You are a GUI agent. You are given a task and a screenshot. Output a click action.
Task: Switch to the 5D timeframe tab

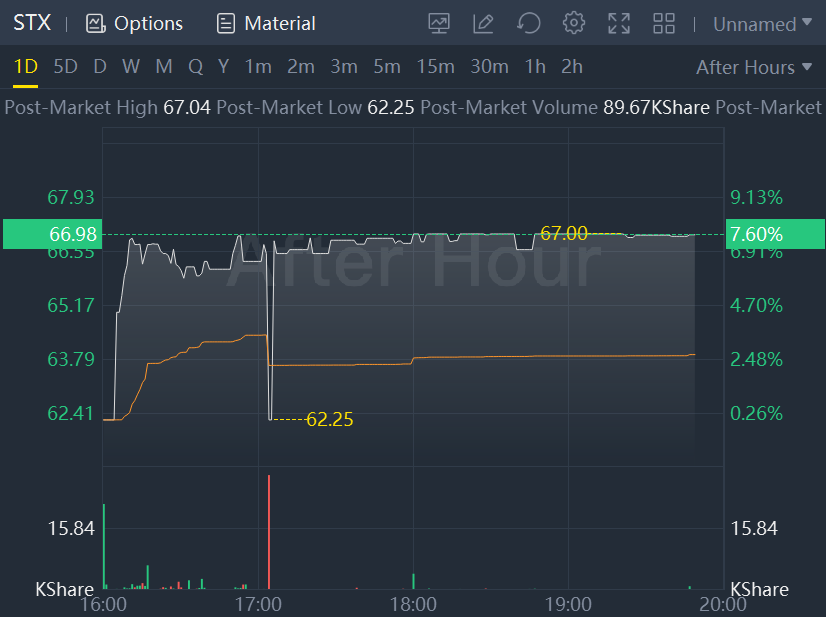65,67
